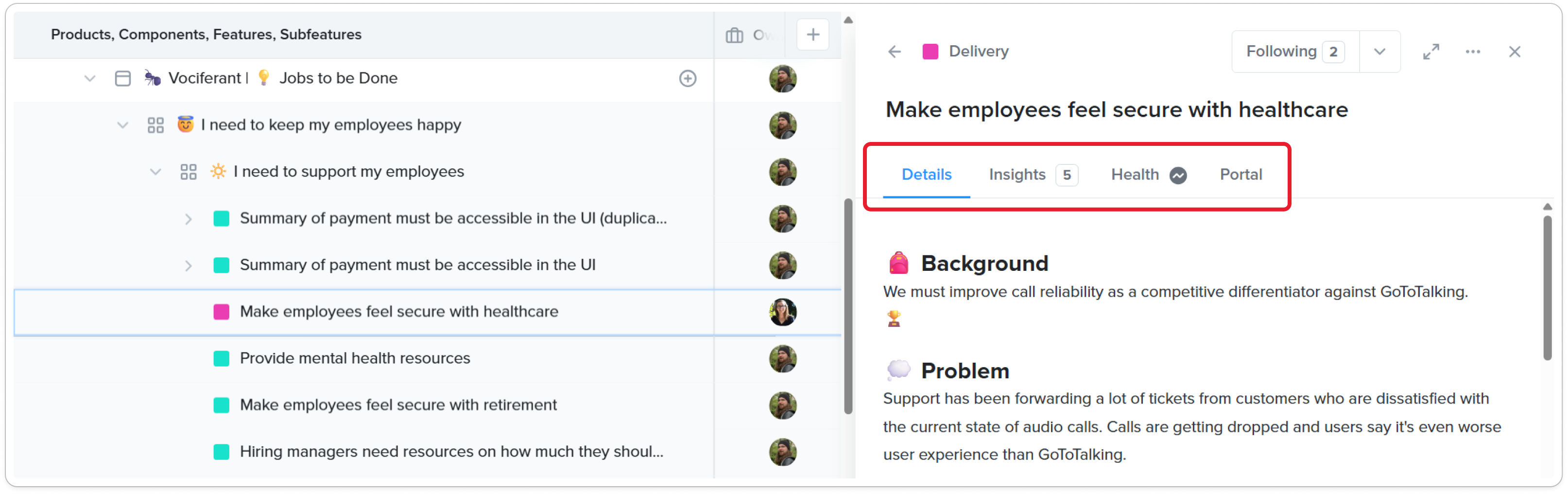Image resolution: width=1568 pixels, height=494 pixels.
Task: Click the owner column briefcase icon
Action: [x=734, y=35]
